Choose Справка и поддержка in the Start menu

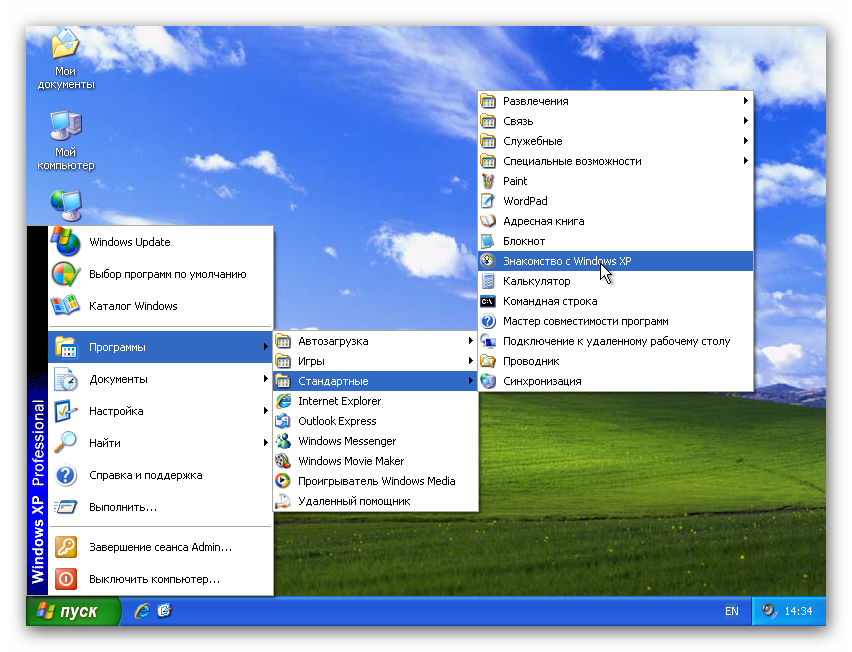[x=145, y=475]
